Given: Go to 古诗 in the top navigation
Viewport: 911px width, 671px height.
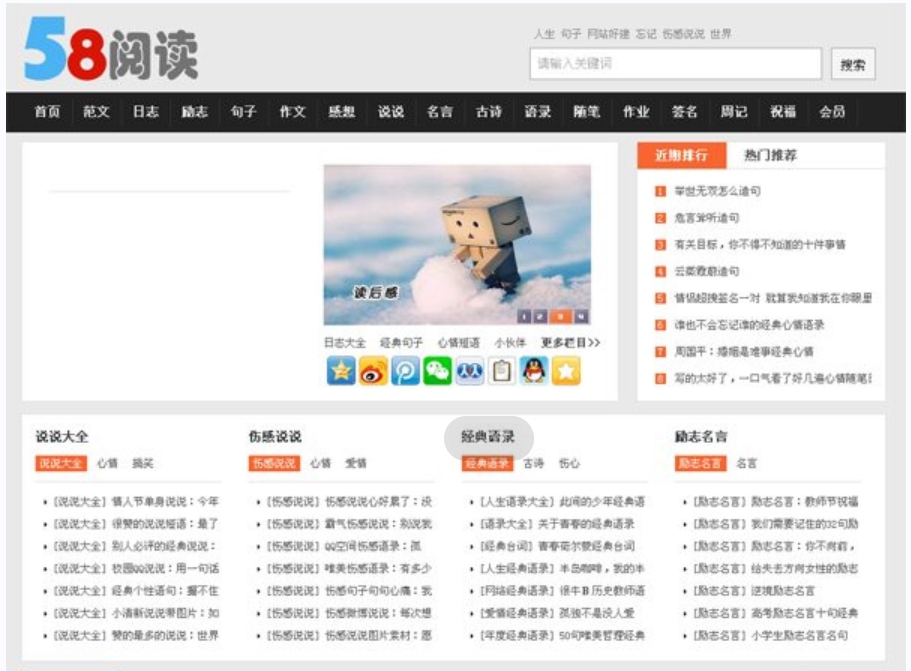Looking at the screenshot, I should point(488,112).
